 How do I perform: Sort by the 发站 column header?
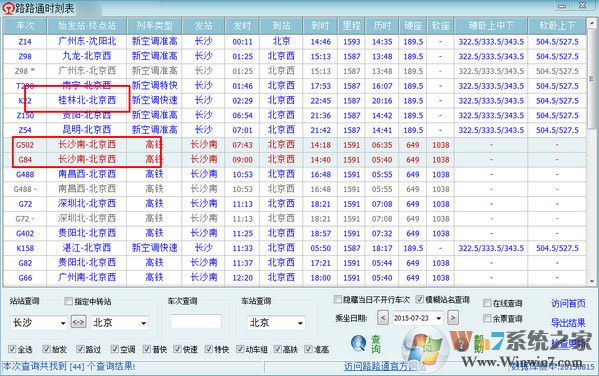pyautogui.click(x=204, y=26)
